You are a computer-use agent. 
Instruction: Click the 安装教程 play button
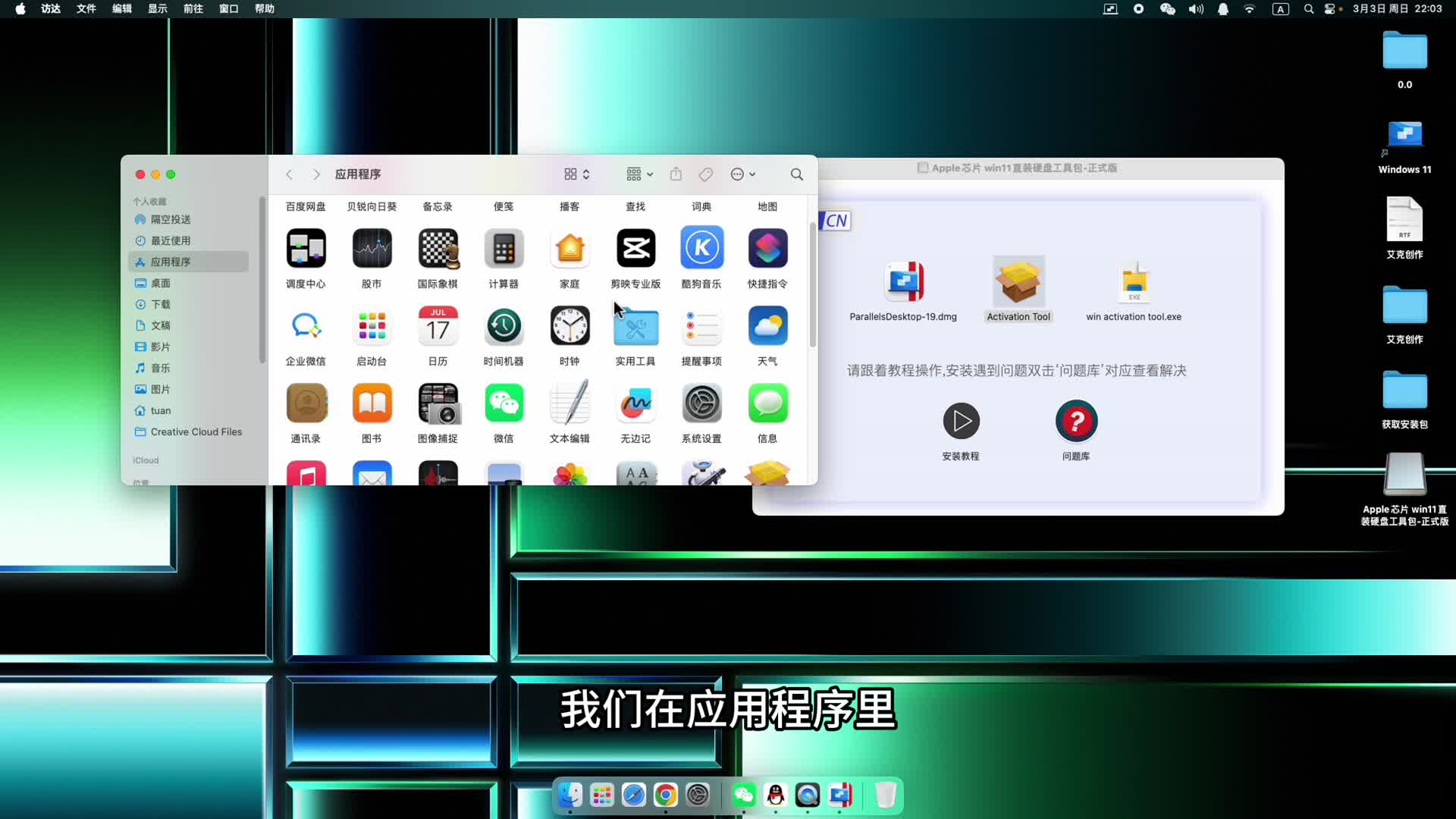coord(961,421)
